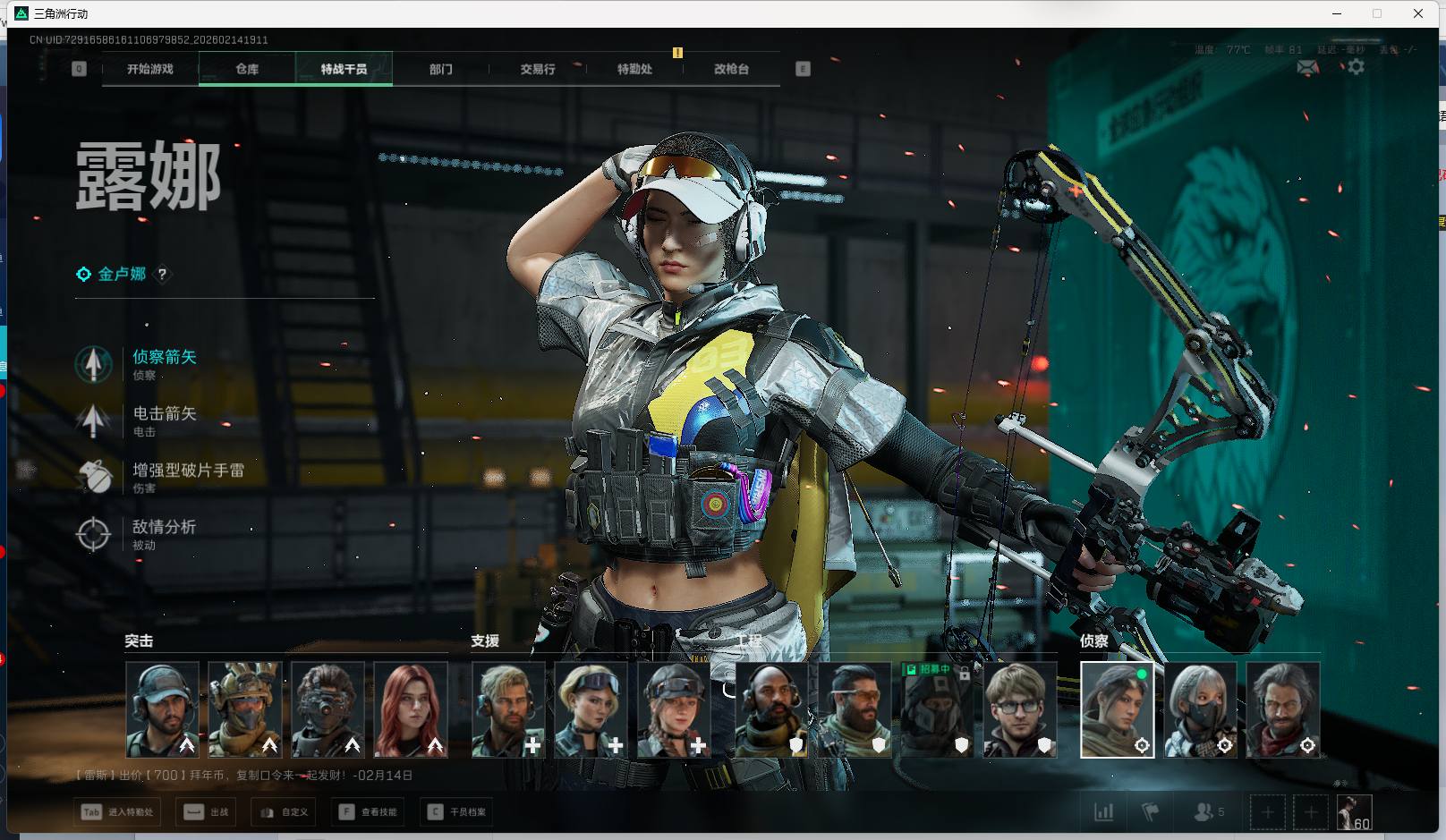Viewport: 1446px width, 840px height.
Task: Click the 增强型破片手雷 grenade icon
Action: [x=94, y=477]
